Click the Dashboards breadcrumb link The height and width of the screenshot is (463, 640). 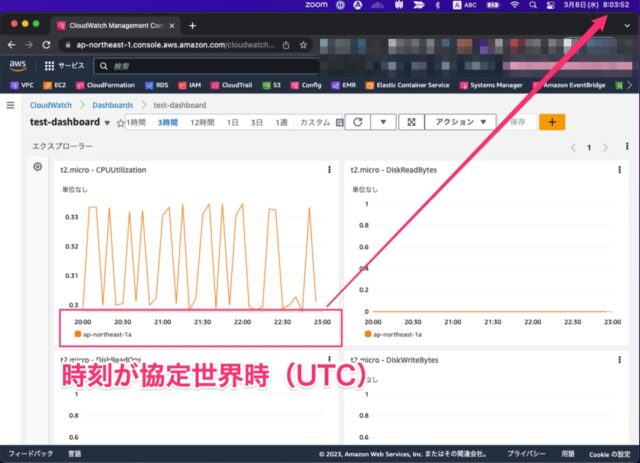(x=113, y=105)
